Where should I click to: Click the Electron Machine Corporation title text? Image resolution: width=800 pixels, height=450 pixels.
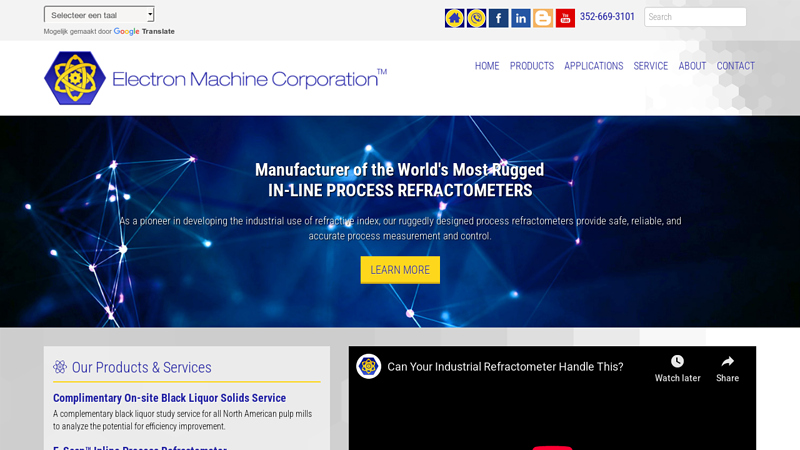(x=249, y=79)
